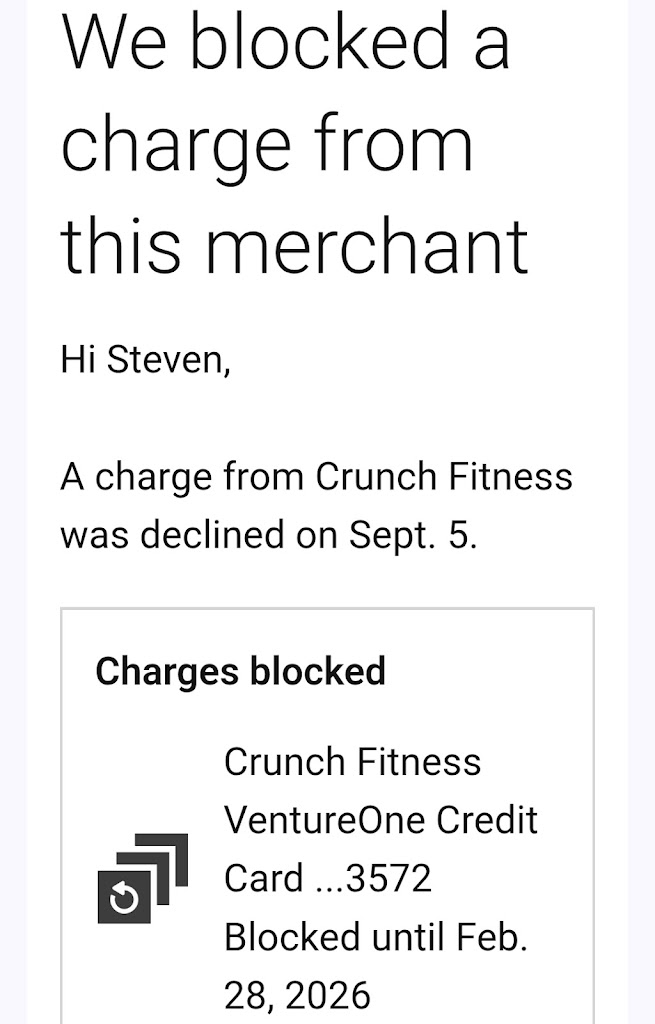
Task: Click the circular arrow on the recurring icon
Action: coord(124,898)
